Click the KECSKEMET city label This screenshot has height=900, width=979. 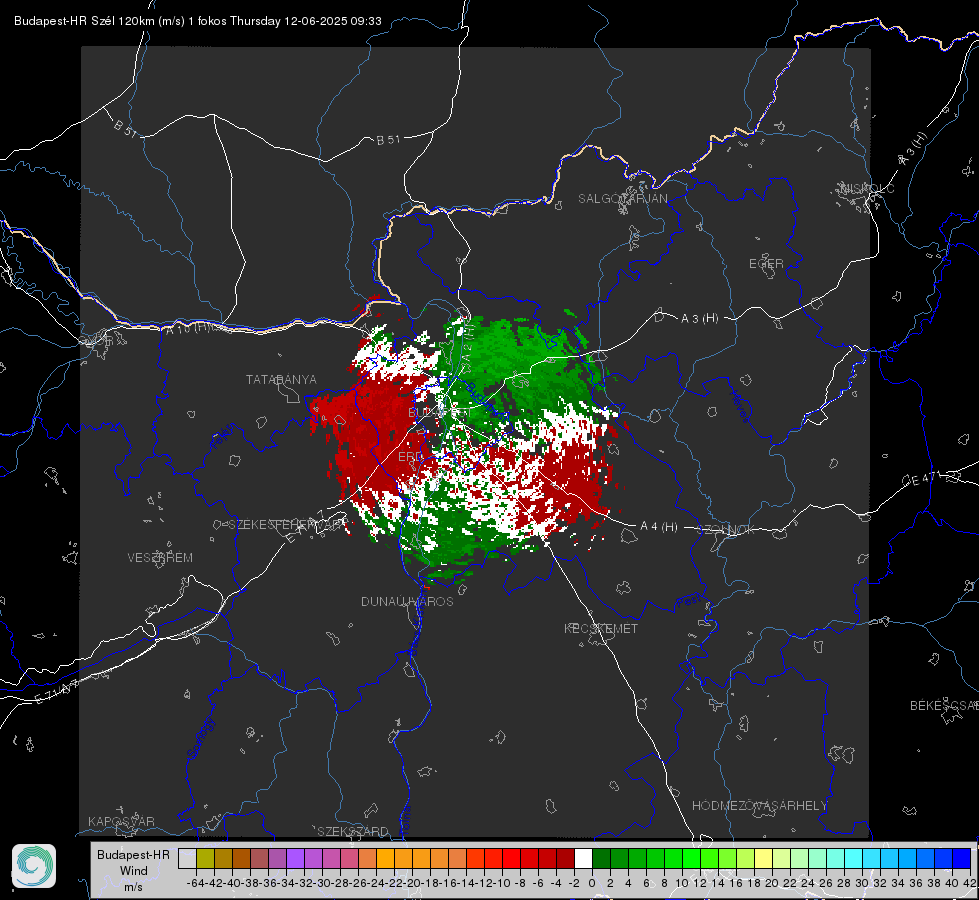pos(601,629)
